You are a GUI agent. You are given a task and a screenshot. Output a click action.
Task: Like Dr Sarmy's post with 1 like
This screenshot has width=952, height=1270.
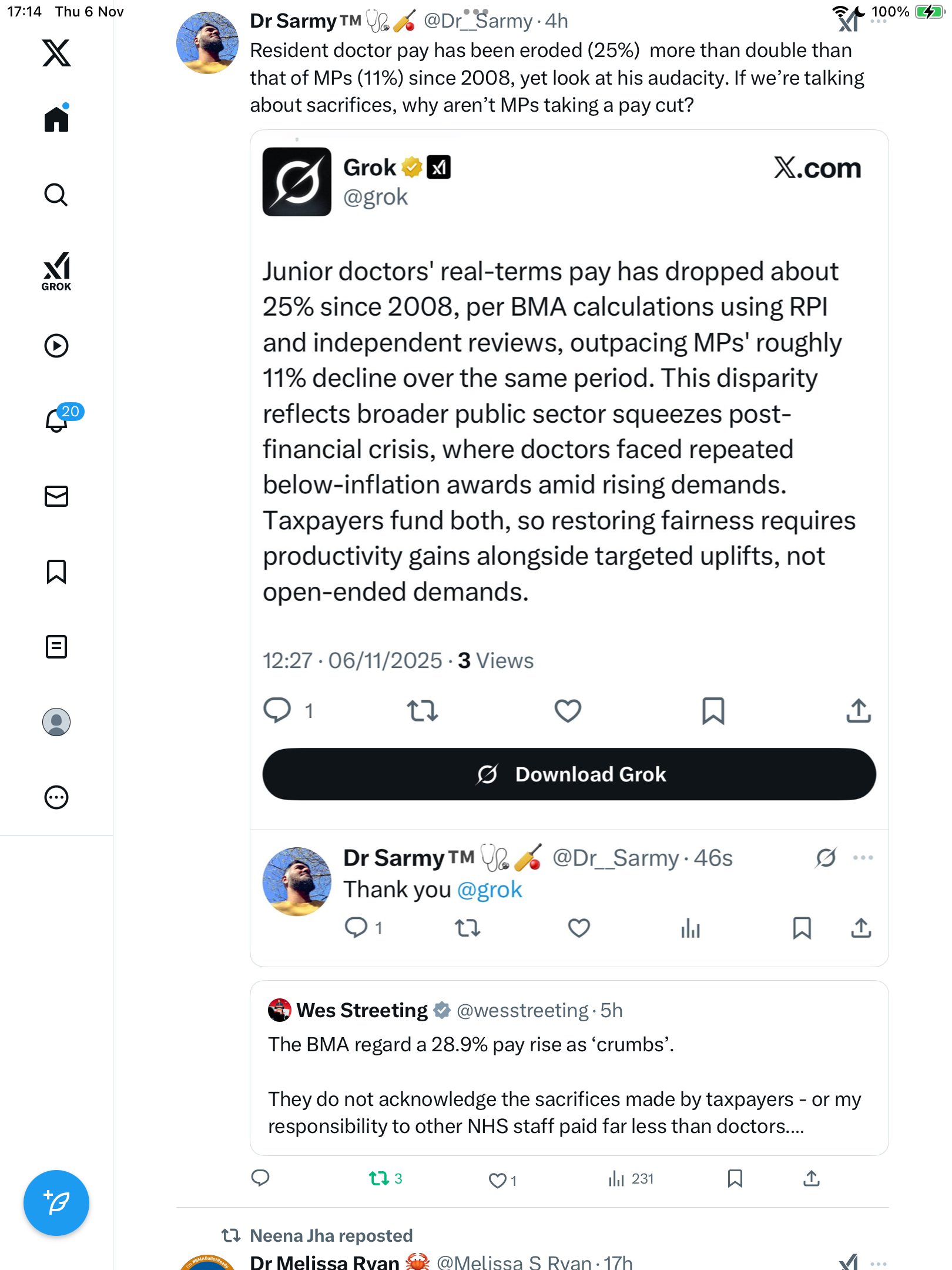[498, 1180]
